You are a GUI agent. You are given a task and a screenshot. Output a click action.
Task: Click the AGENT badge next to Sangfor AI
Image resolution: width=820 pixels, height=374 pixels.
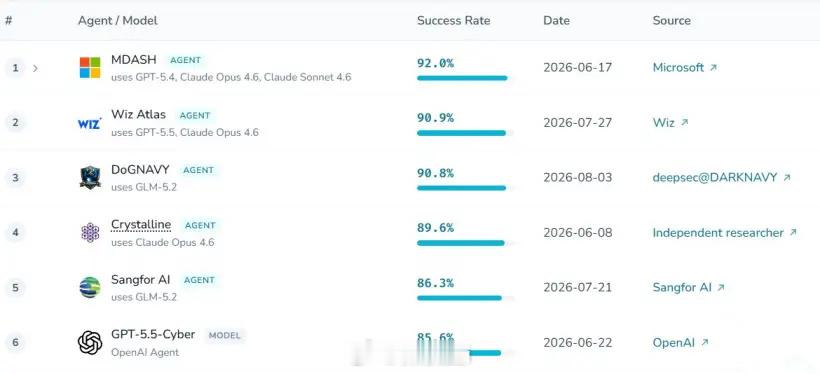click(x=199, y=280)
